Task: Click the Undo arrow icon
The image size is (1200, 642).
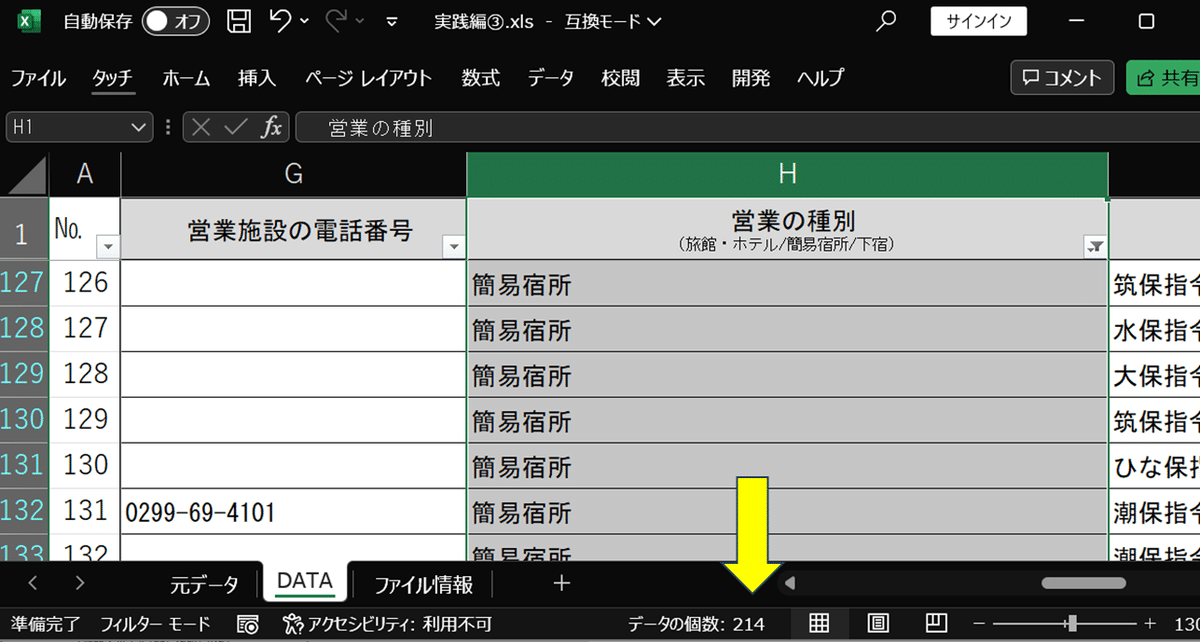Action: (x=281, y=20)
